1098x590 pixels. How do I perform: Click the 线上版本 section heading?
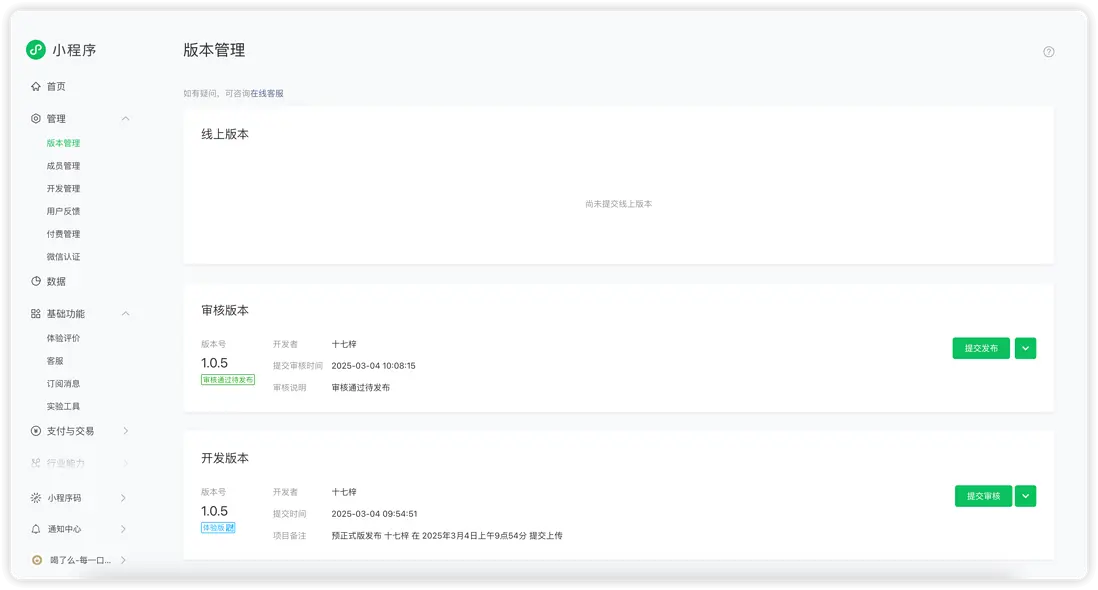225,134
